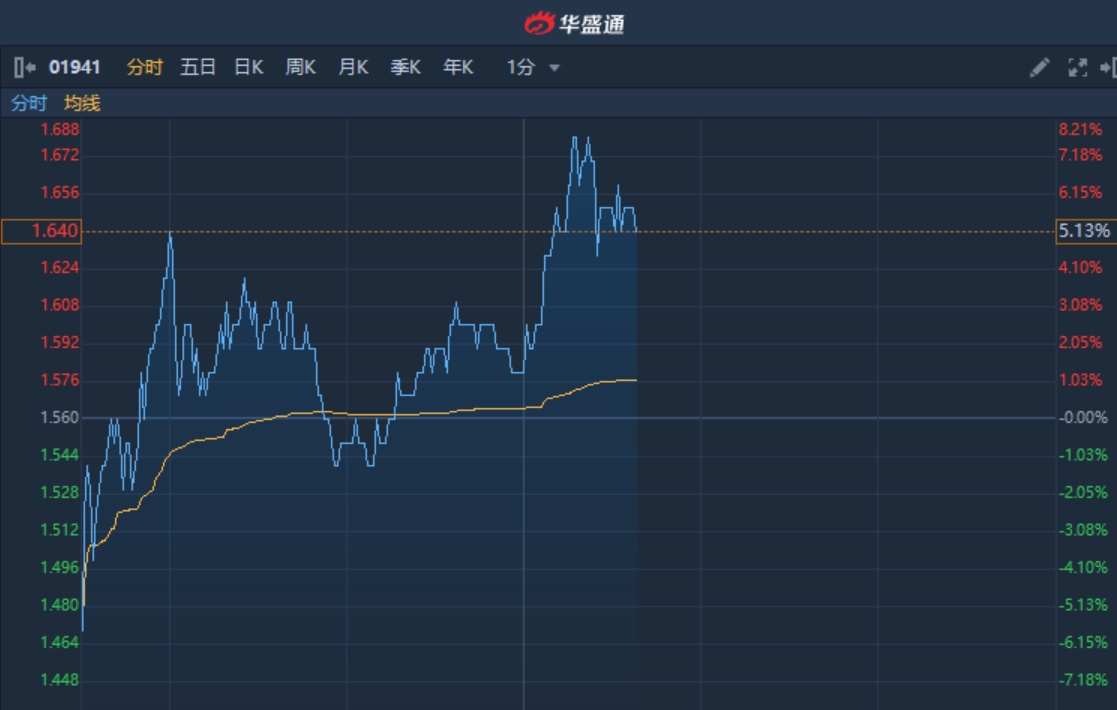
Task: Click the collapse-left panel icon beside 01941
Action: (x=25, y=67)
